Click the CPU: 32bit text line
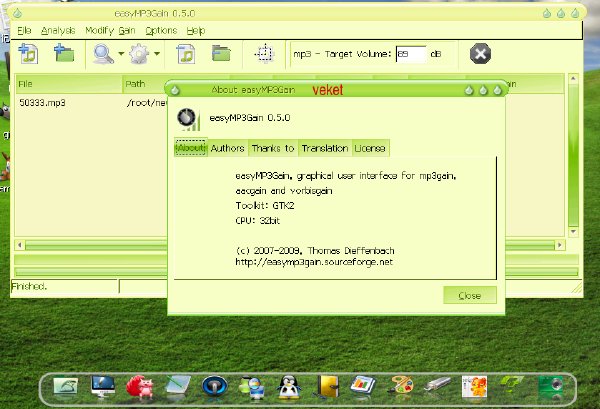 coord(258,221)
